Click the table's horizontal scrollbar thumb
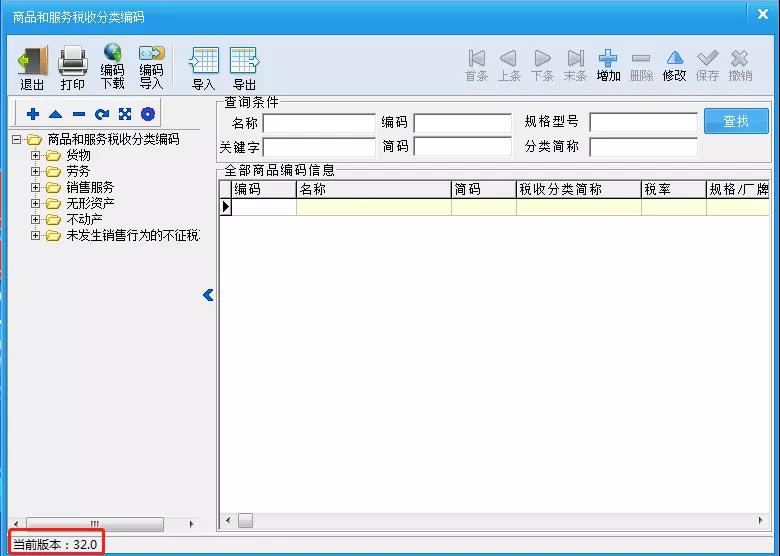 245,521
